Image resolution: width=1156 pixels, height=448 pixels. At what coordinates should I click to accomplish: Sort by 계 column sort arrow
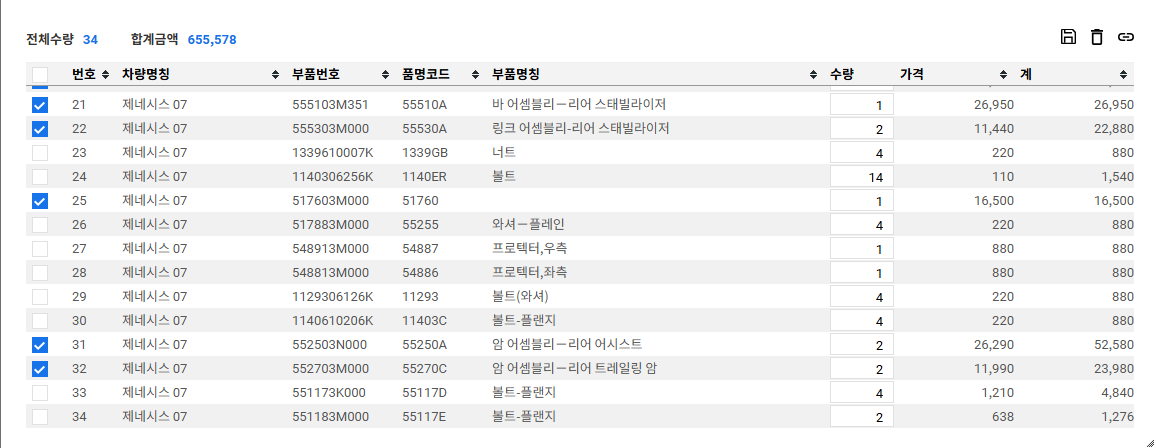(x=1123, y=75)
